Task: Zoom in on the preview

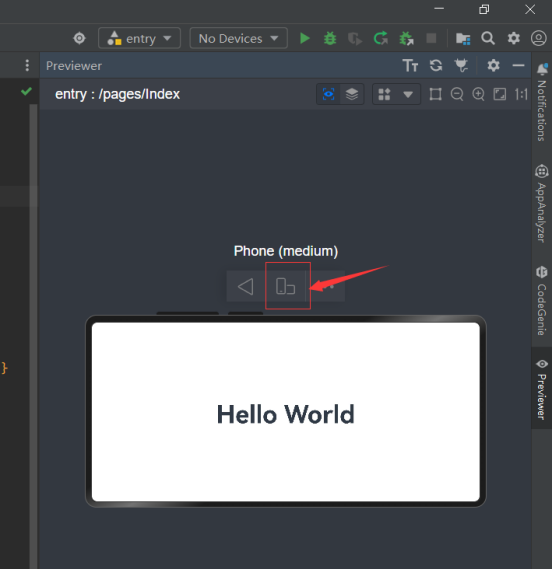Action: [478, 94]
